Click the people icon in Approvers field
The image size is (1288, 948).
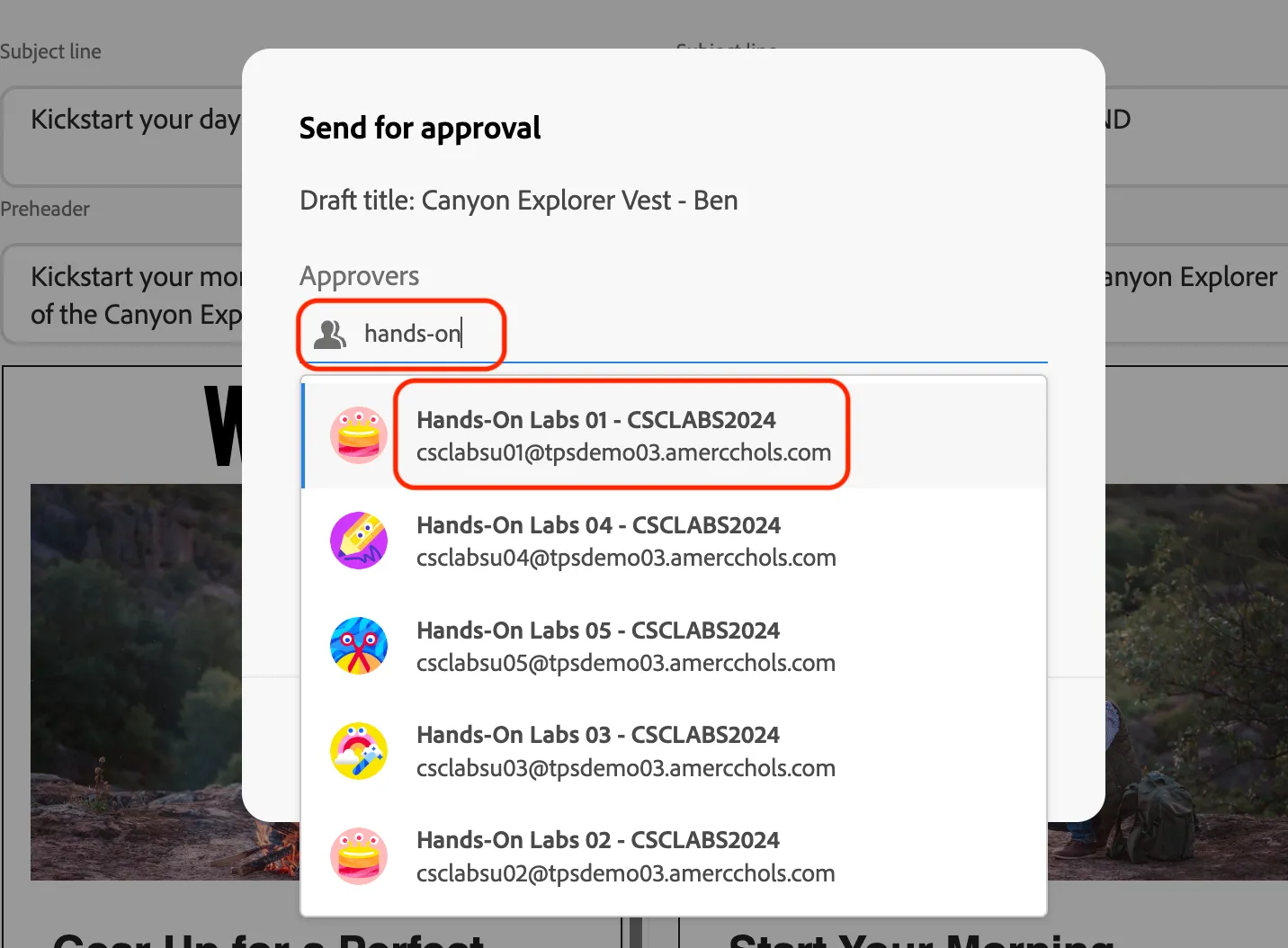(330, 334)
